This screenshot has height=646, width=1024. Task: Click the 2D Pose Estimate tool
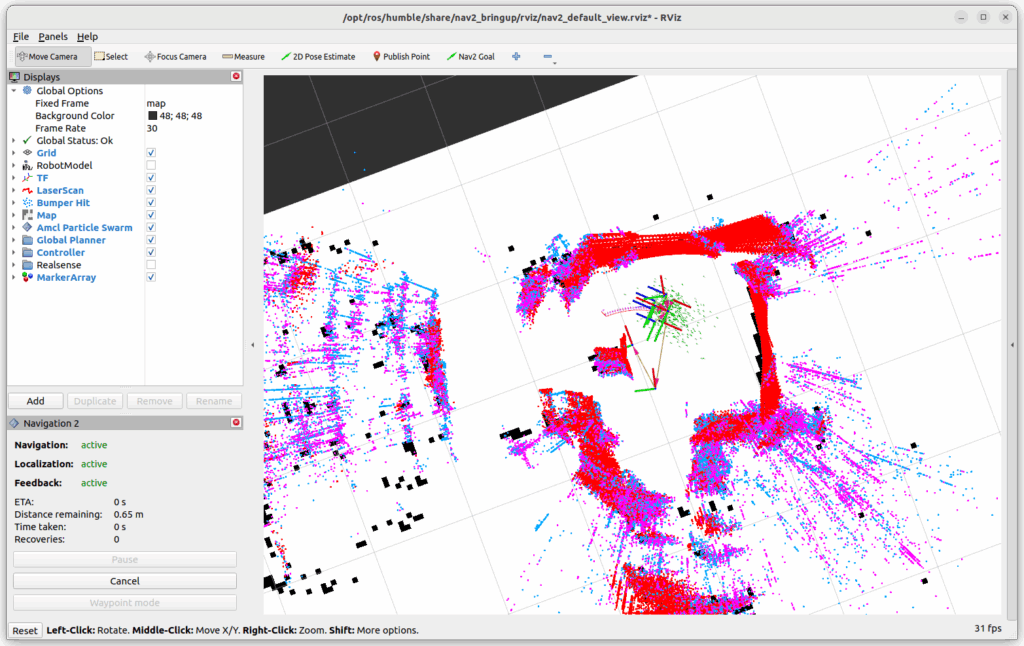318,57
